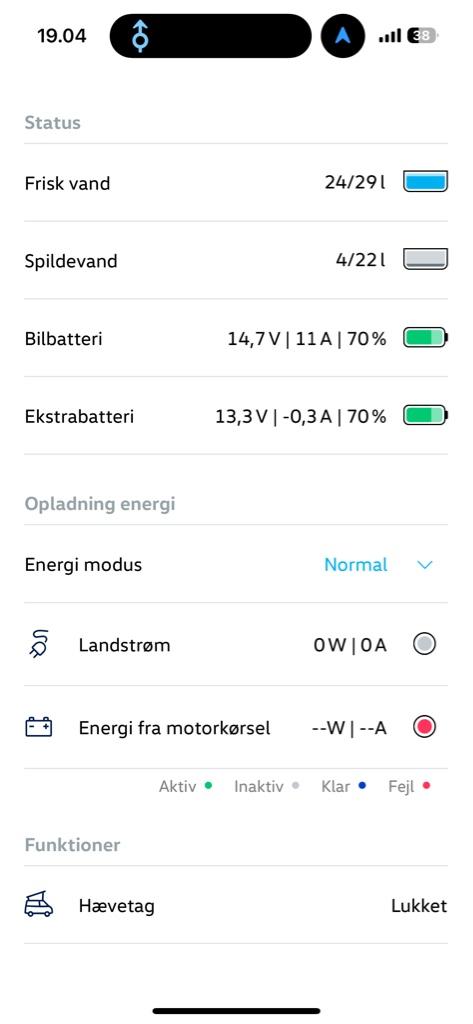This screenshot has height=1024, width=473.
Task: Tap the Ekstrabatteri green battery icon
Action: [425, 415]
